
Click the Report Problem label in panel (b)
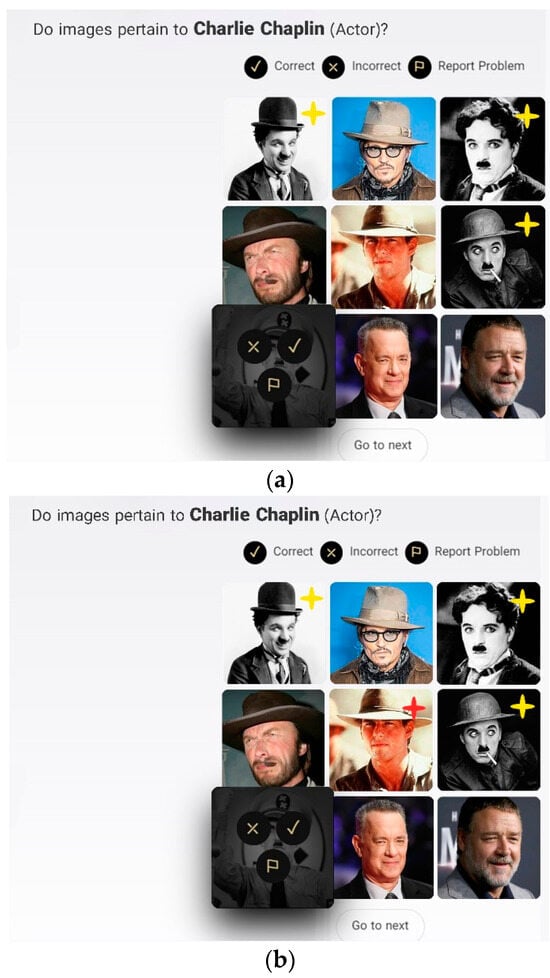coord(477,551)
